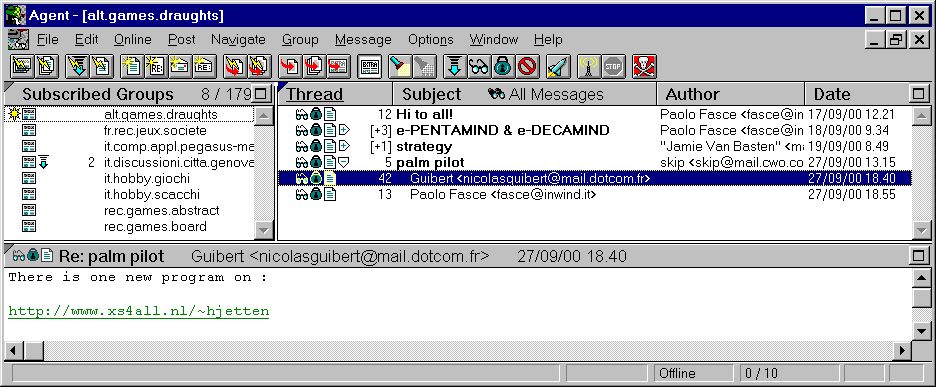
Task: Open the Group menu
Action: point(300,39)
